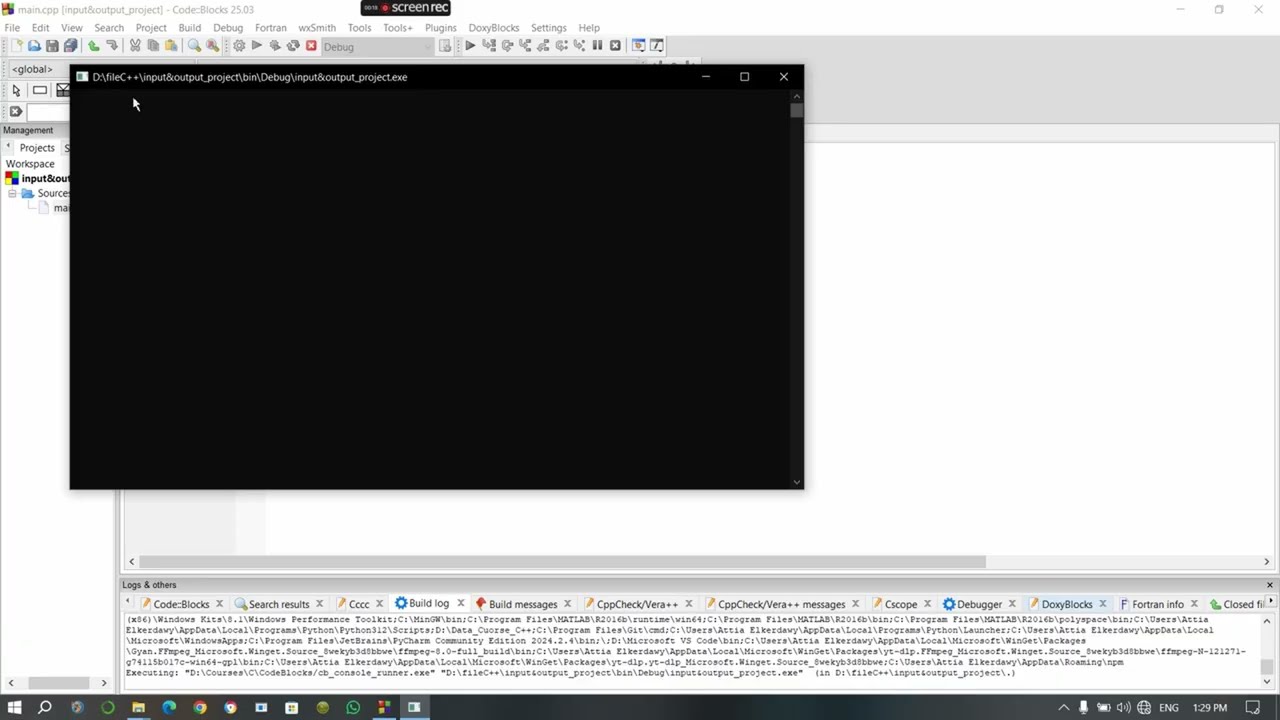
Task: Click the Open file toolbar icon
Action: tap(34, 46)
